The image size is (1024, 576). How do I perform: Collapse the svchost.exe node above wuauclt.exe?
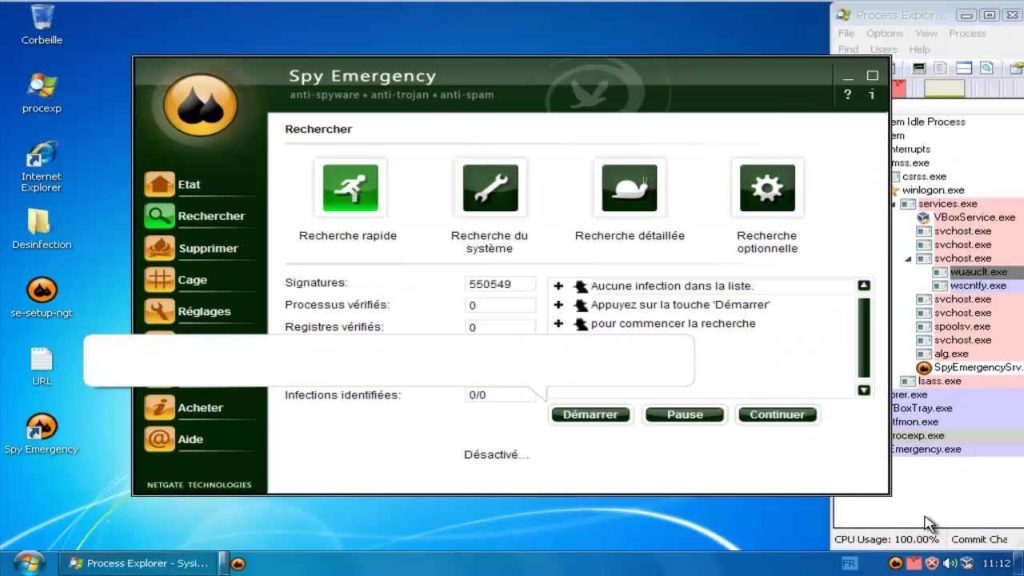[908, 259]
